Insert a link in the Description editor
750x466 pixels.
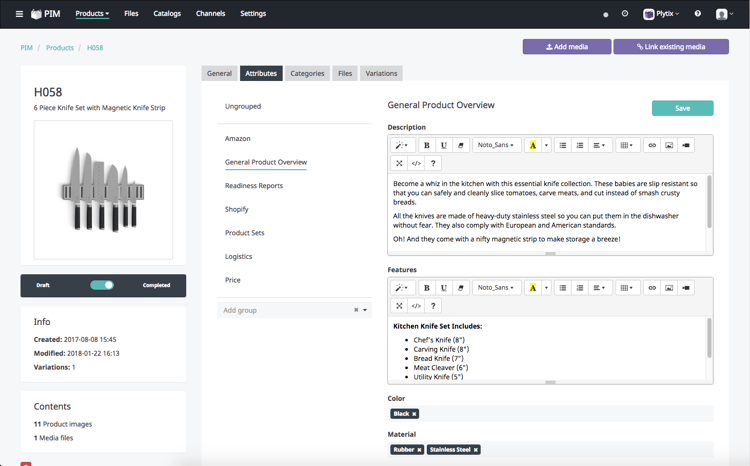pyautogui.click(x=652, y=145)
